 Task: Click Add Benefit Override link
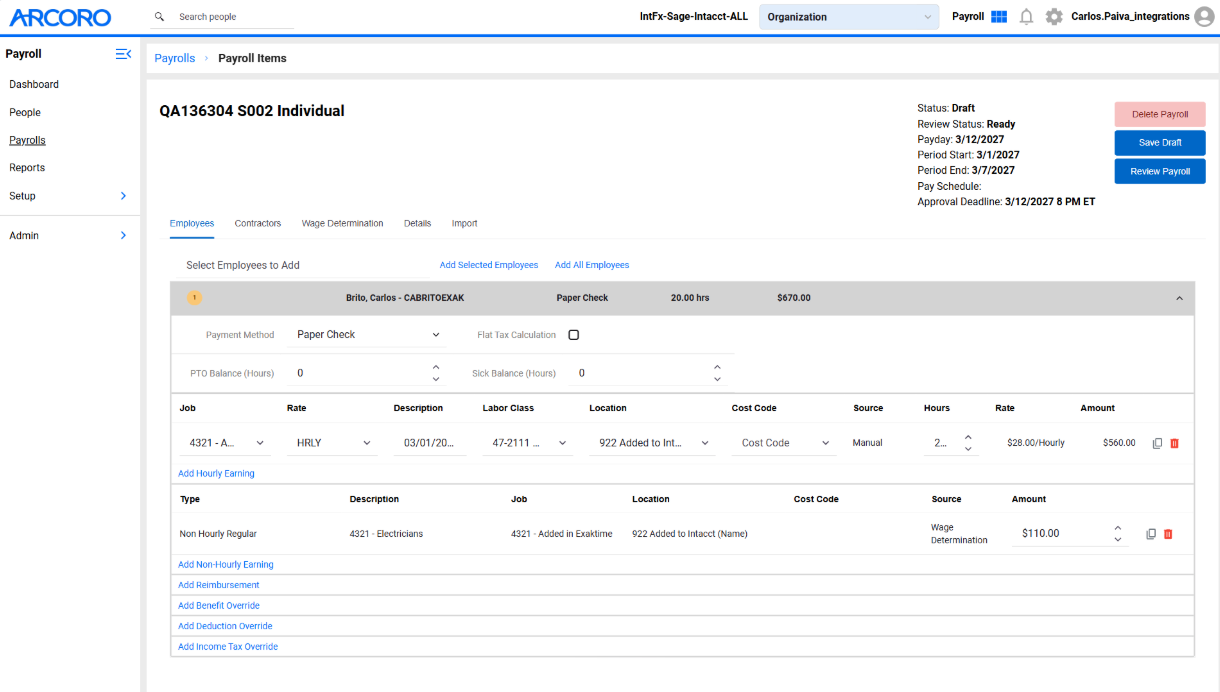click(x=219, y=606)
